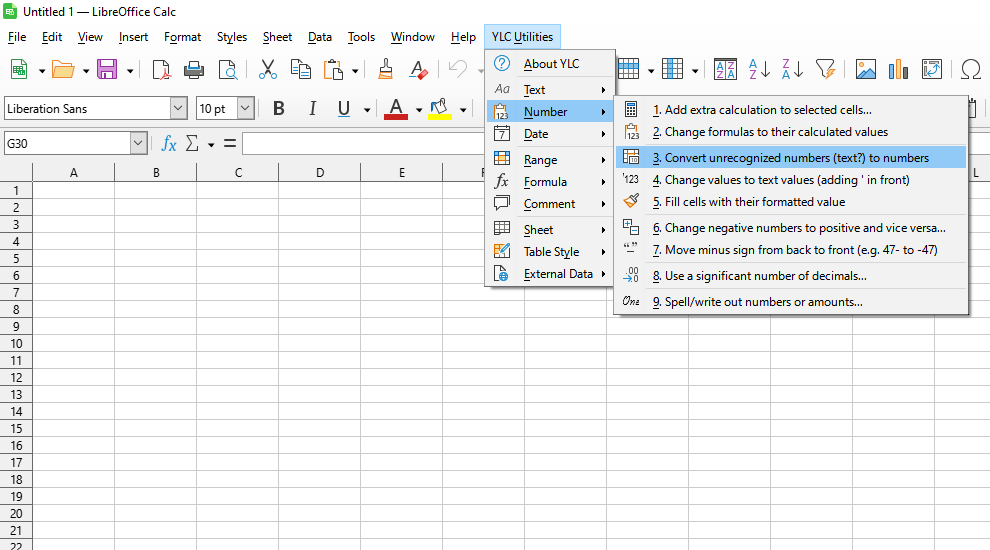This screenshot has width=990, height=550.
Task: Click the Print icon in the toolbar
Action: [x=194, y=69]
